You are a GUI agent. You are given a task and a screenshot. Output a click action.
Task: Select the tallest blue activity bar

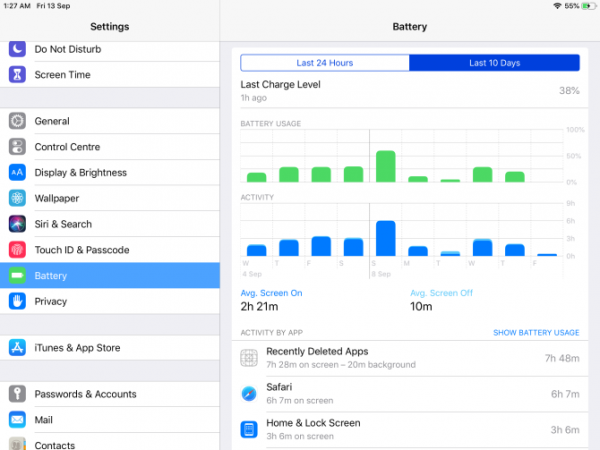click(x=386, y=238)
